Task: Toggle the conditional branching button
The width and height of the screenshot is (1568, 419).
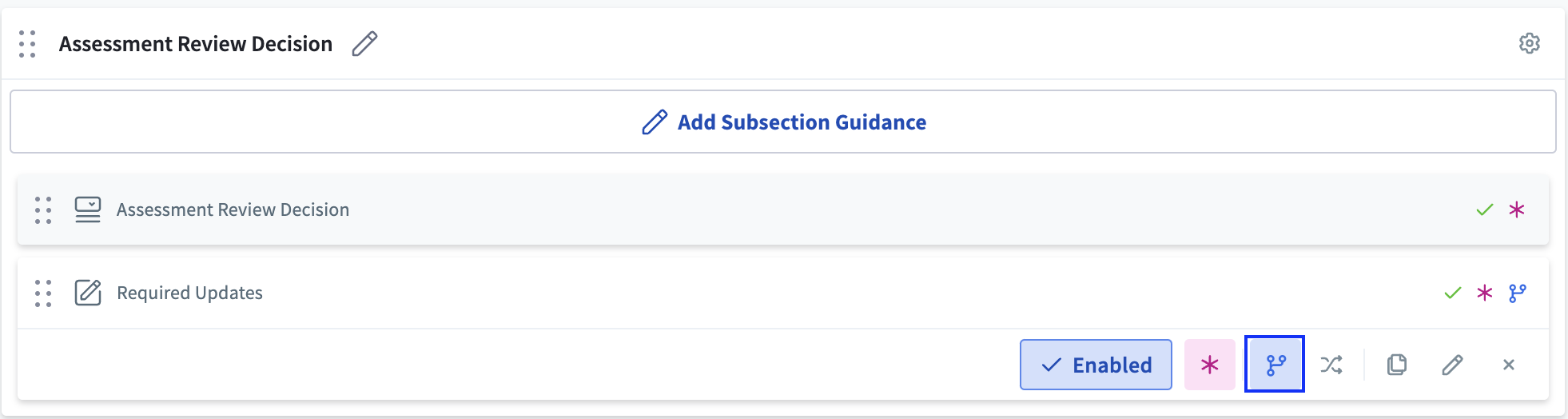Action: [x=1275, y=365]
